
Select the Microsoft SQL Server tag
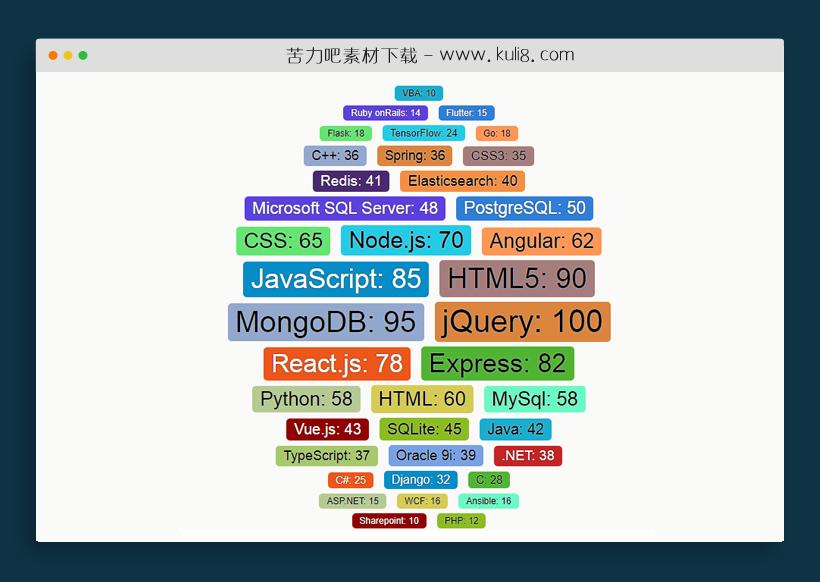346,208
